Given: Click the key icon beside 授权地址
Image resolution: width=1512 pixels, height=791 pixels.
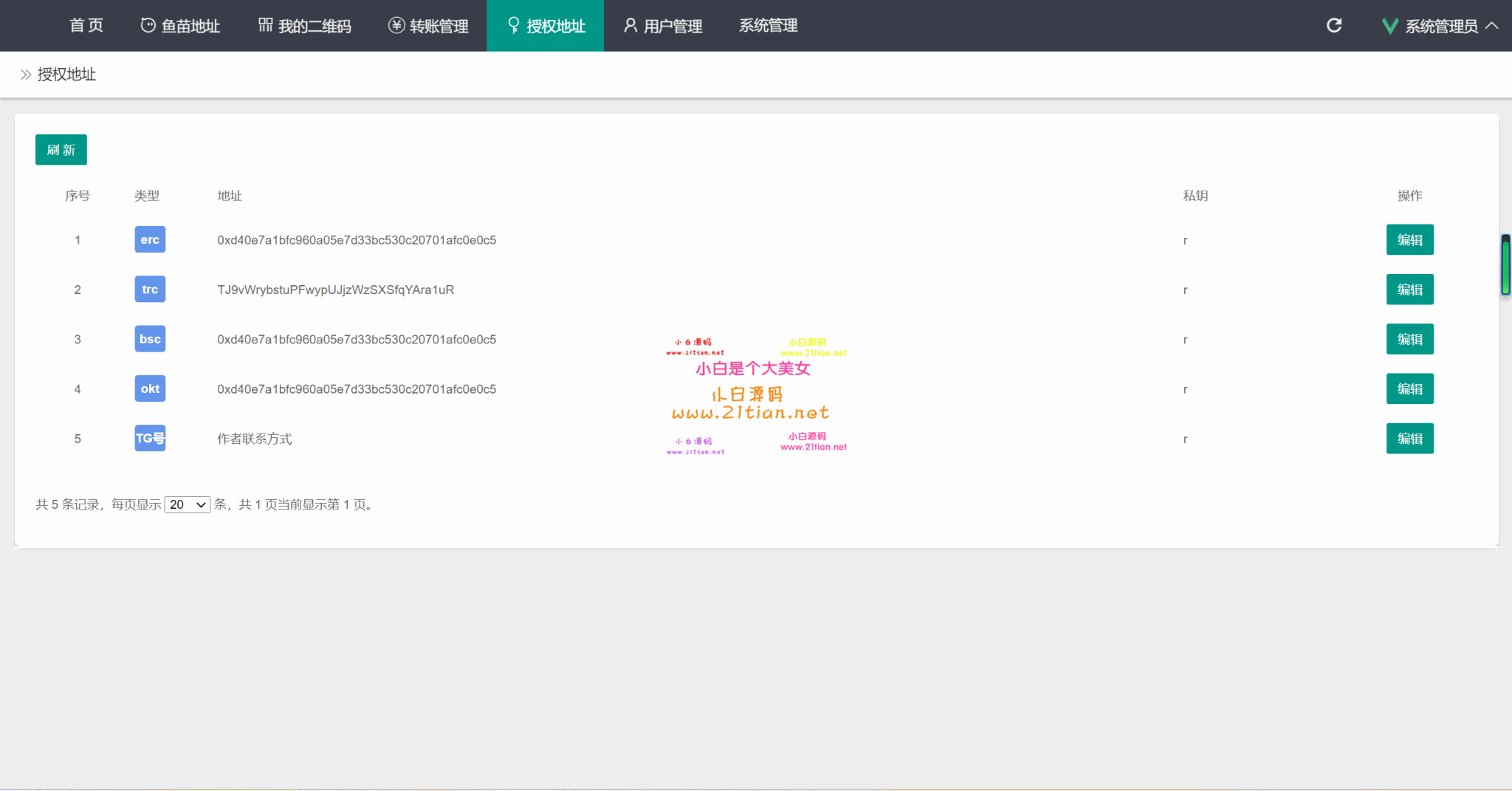Looking at the screenshot, I should (x=514, y=26).
